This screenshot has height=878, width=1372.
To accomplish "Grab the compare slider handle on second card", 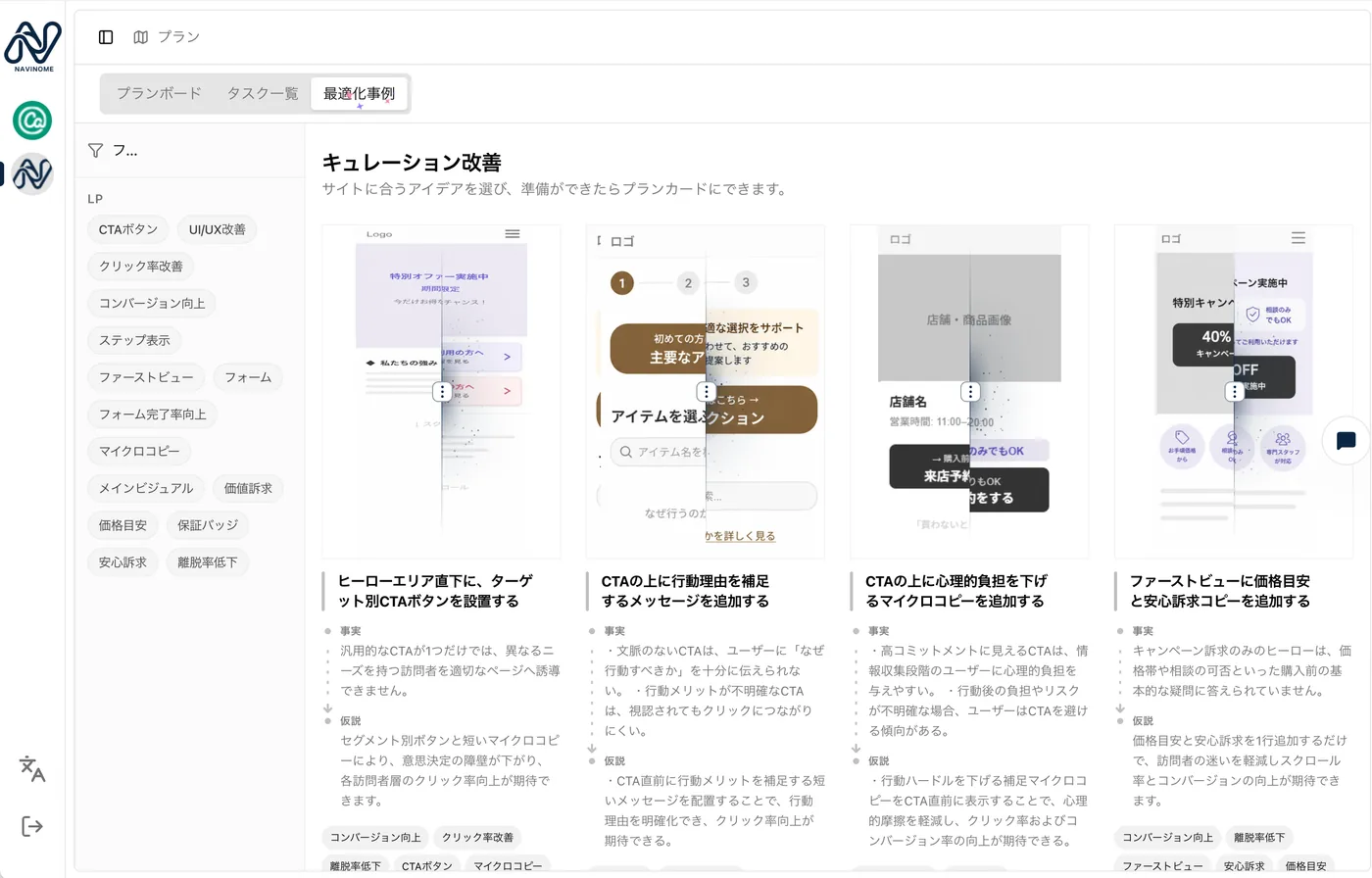I will tap(707, 391).
